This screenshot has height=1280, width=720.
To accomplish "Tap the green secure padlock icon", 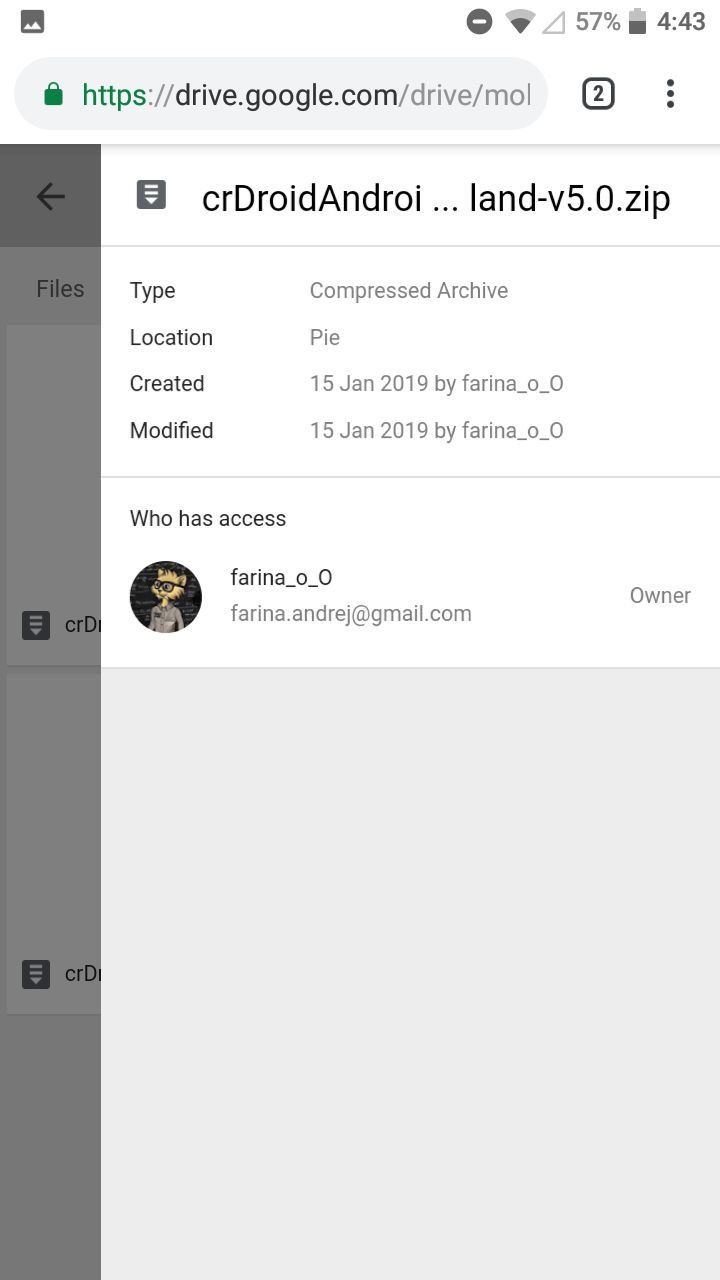I will coord(54,94).
